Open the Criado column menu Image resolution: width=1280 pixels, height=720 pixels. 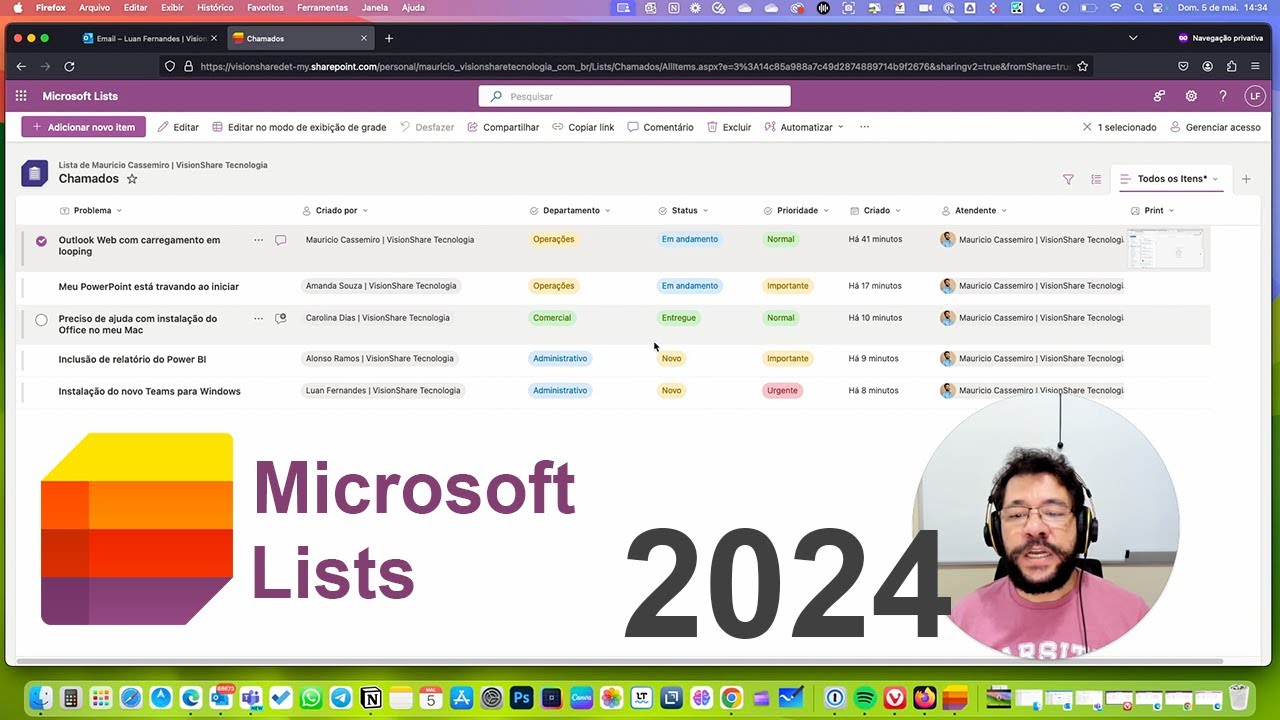click(875, 211)
